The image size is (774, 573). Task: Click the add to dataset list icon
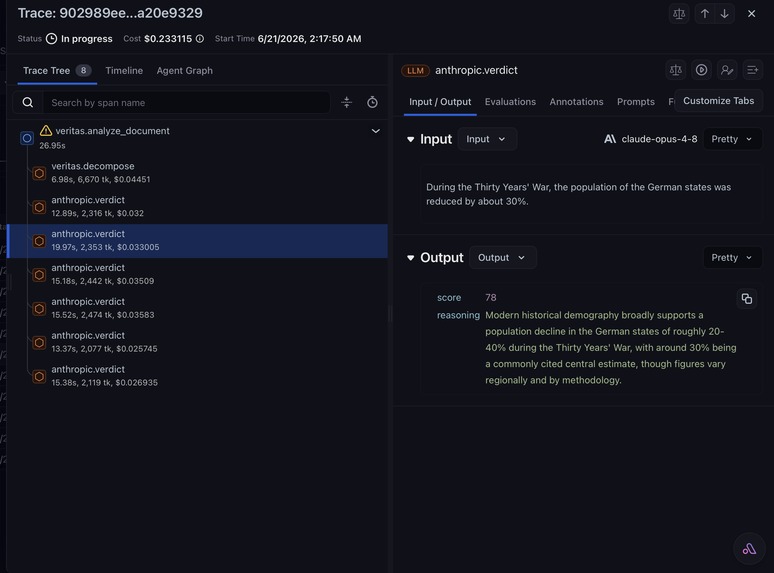point(753,70)
